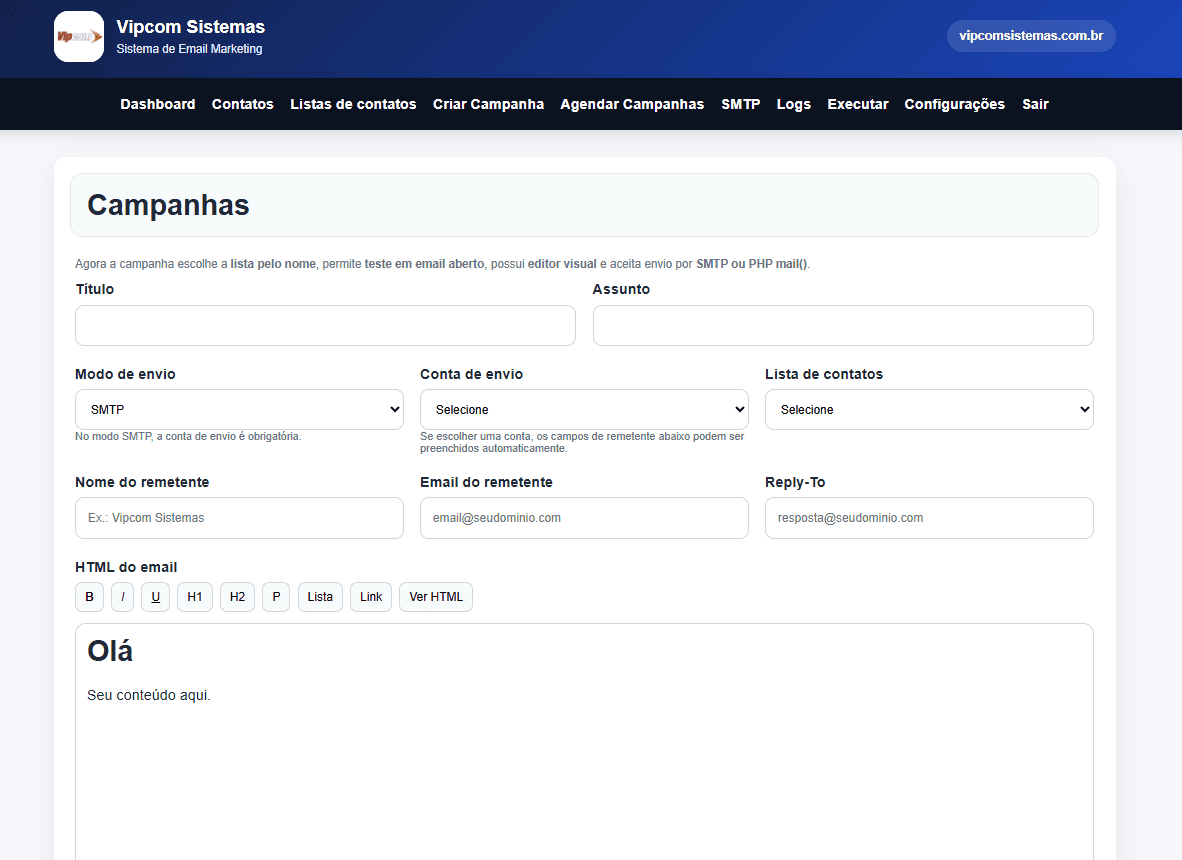Add a hyperlink with the Link button
This screenshot has width=1182, height=860.
click(371, 597)
